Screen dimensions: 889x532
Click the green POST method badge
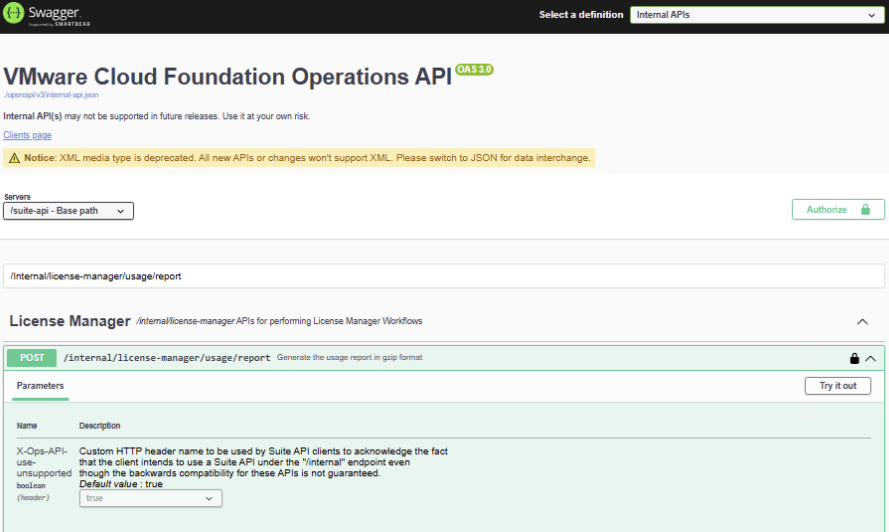click(32, 358)
